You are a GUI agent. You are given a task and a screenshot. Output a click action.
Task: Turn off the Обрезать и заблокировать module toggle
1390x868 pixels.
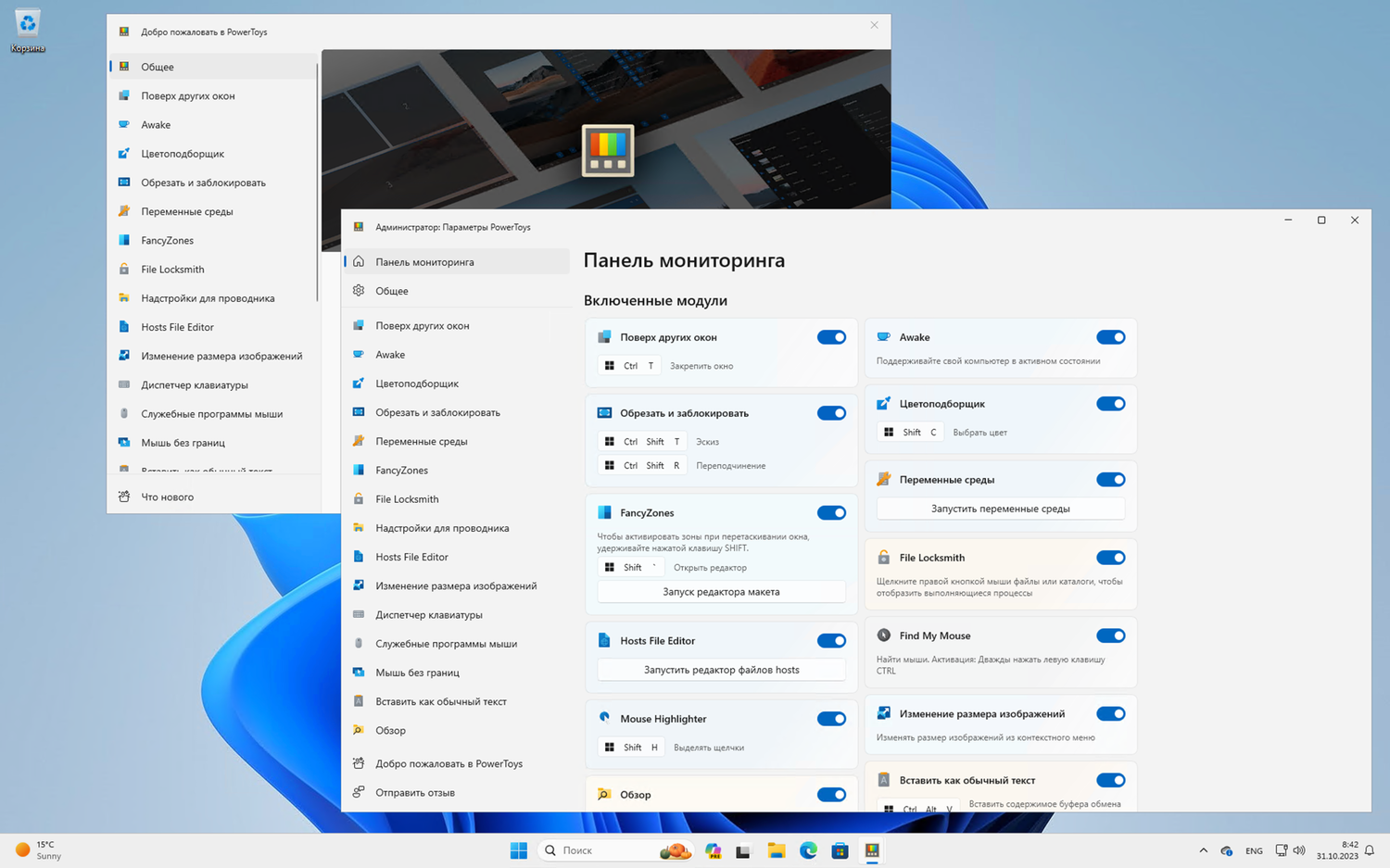831,413
